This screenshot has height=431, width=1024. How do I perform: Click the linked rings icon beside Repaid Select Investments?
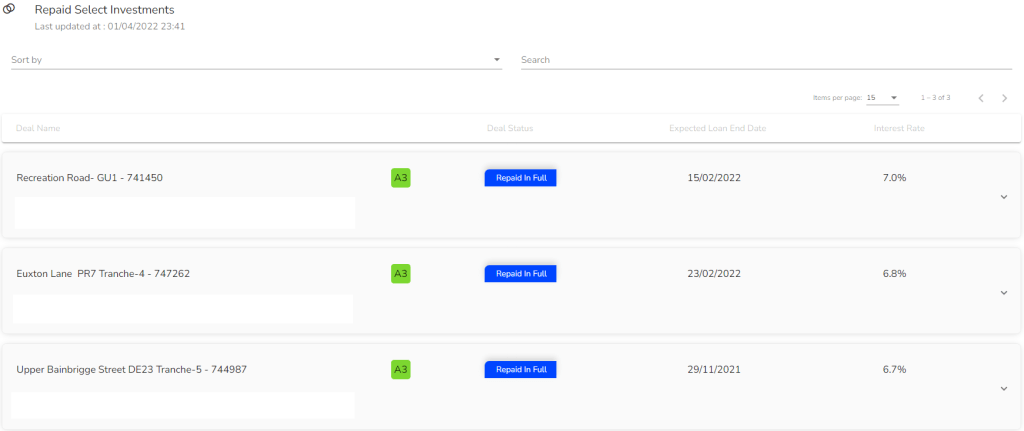click(10, 11)
